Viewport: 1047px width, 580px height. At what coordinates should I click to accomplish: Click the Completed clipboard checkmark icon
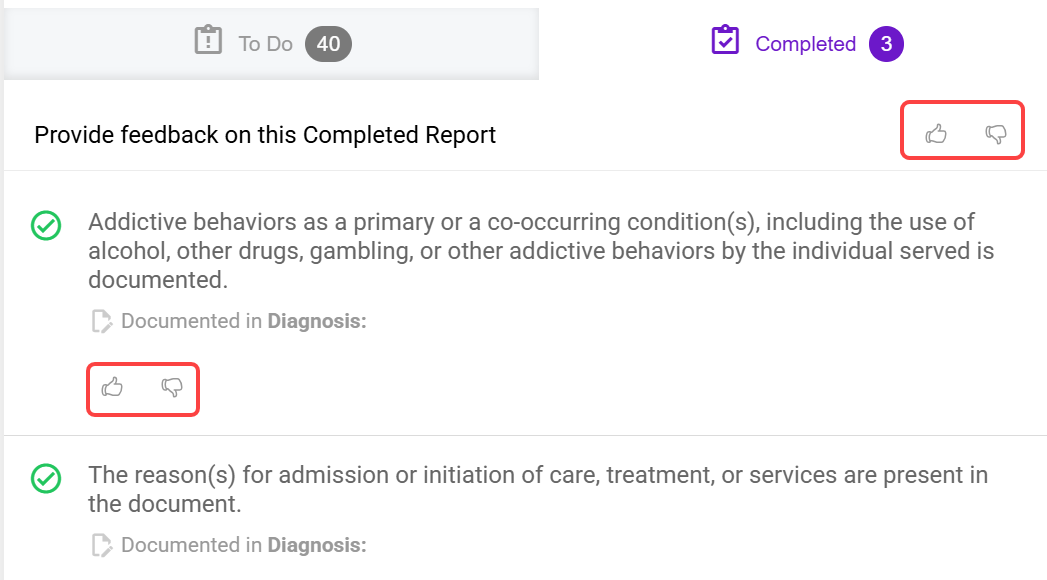pyautogui.click(x=725, y=42)
